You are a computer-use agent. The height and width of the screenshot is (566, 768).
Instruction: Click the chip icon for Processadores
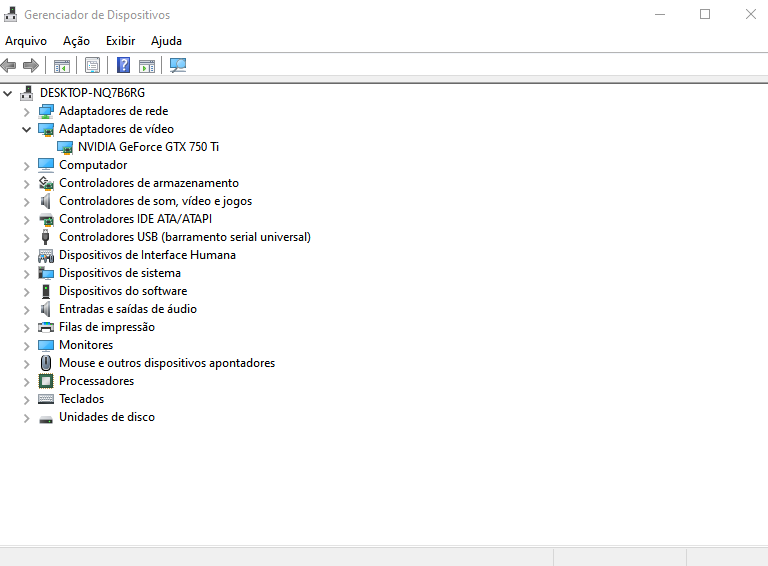point(46,381)
